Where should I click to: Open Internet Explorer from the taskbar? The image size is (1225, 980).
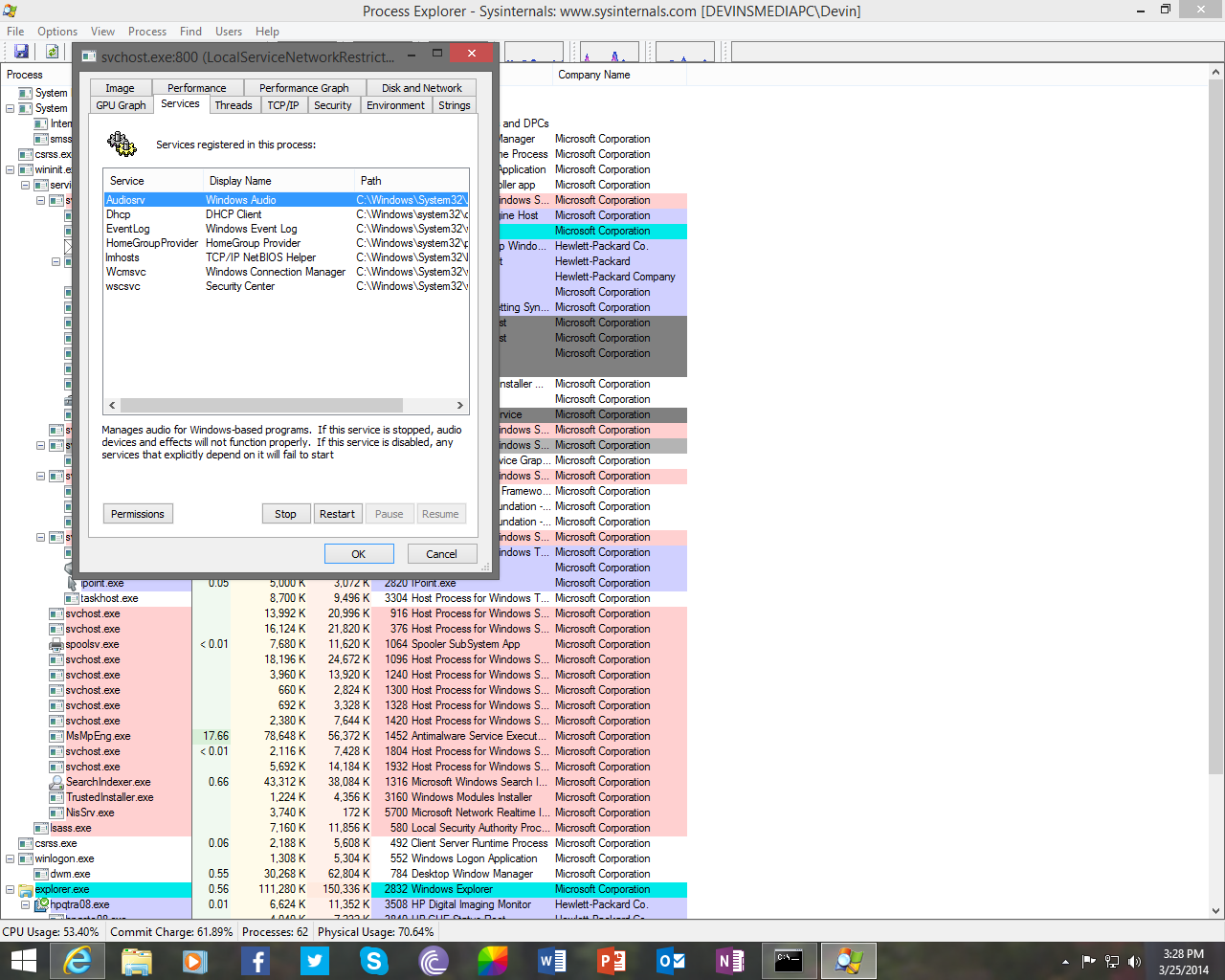point(77,961)
